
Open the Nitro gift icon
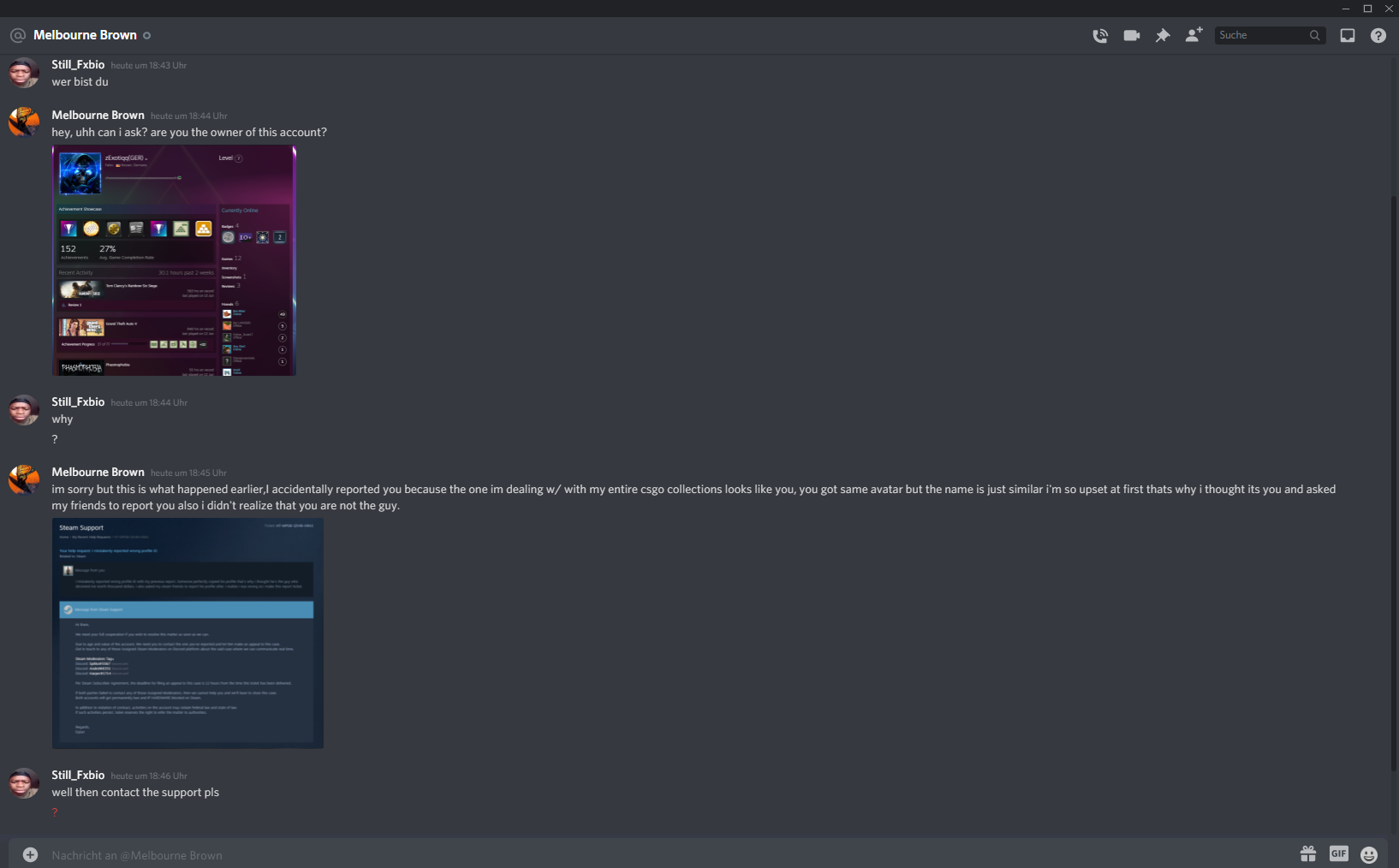(x=1307, y=853)
